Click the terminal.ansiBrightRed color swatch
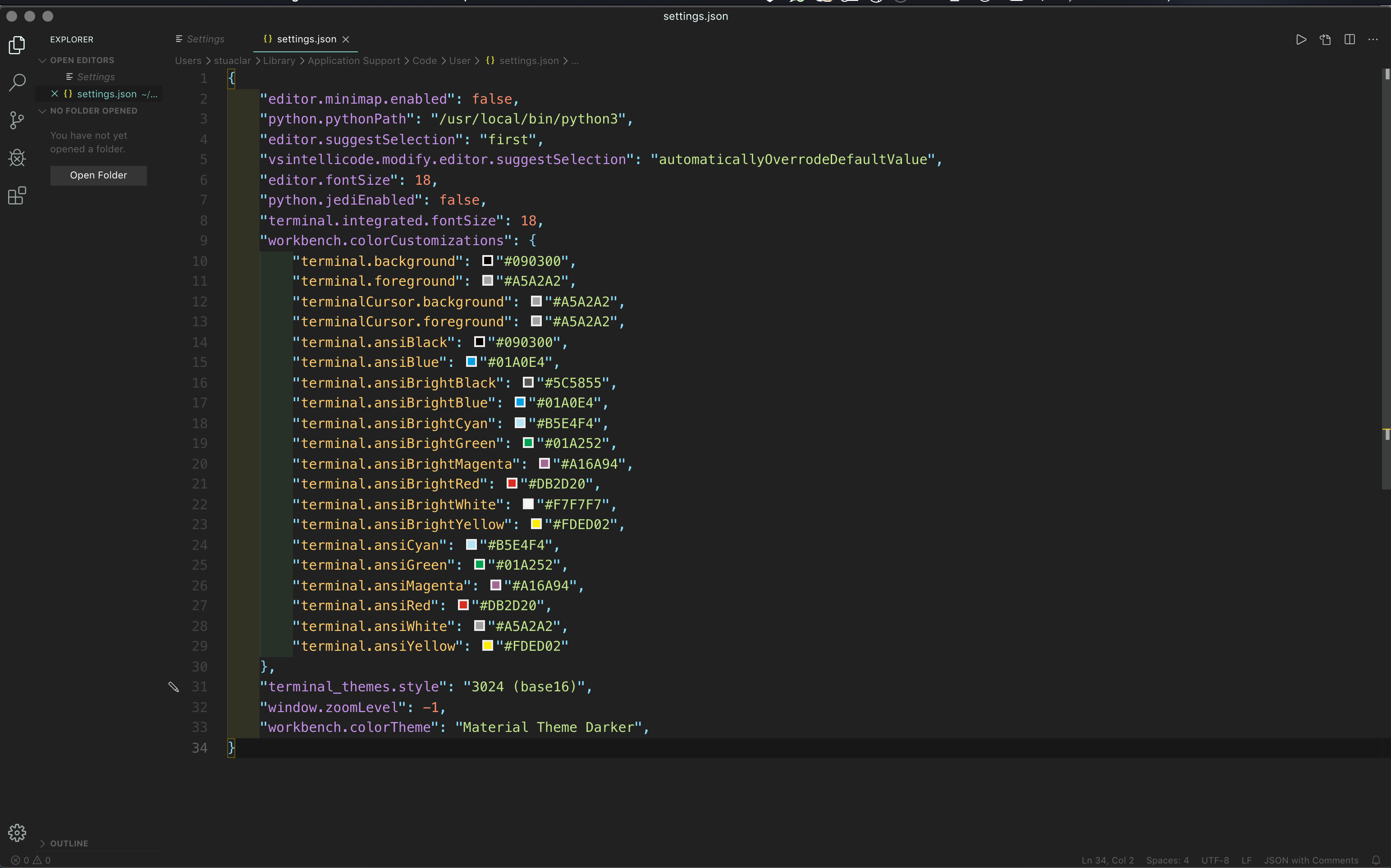The width and height of the screenshot is (1391, 868). (512, 484)
